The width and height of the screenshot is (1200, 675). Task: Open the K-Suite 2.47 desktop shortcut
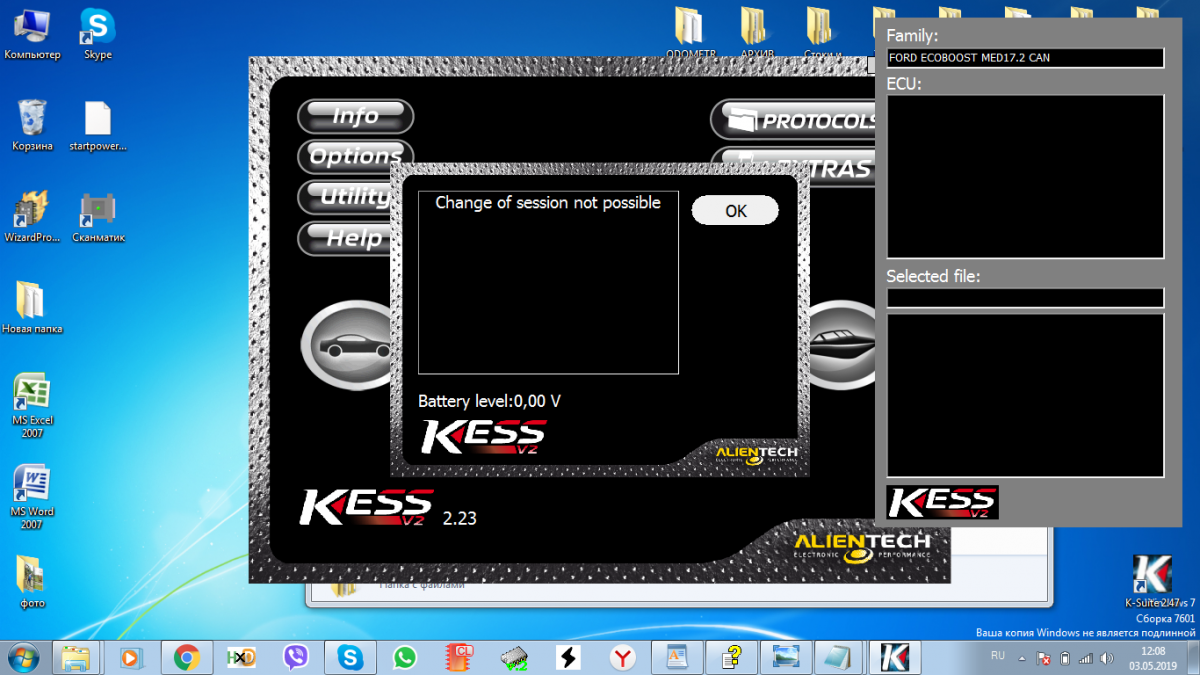click(x=1151, y=579)
